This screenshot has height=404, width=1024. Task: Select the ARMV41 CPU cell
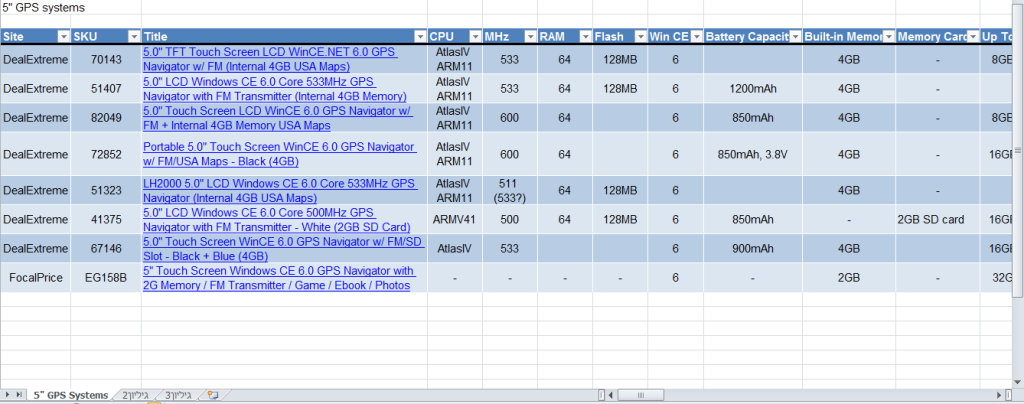[455, 219]
